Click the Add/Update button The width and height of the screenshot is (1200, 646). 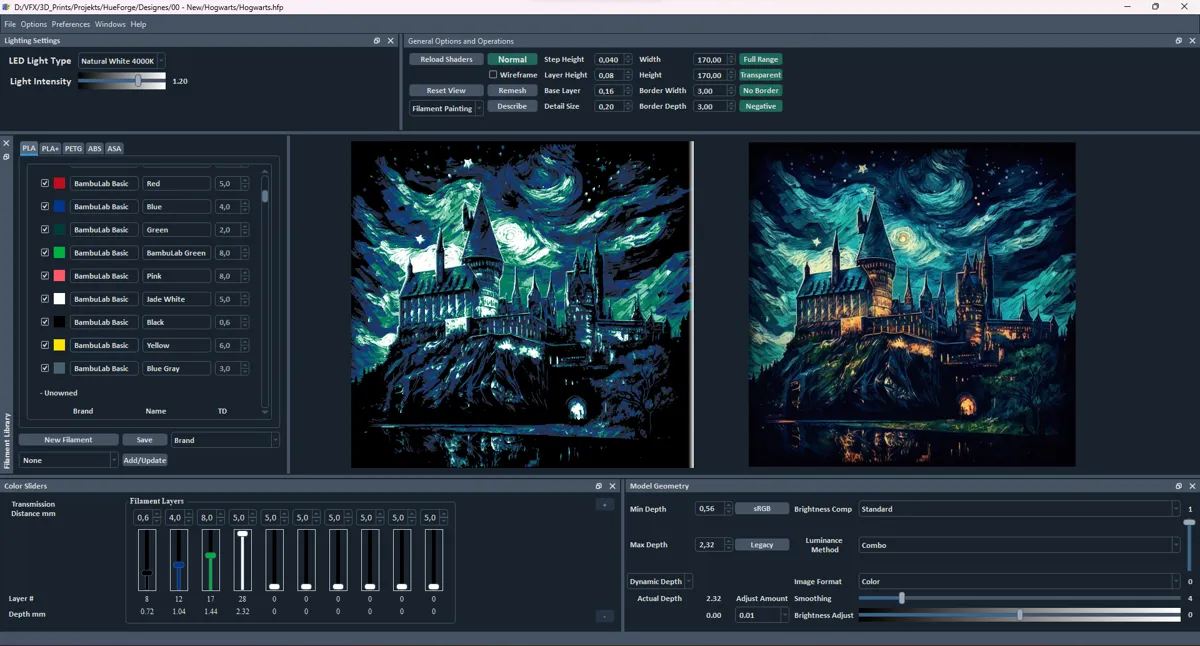pos(145,460)
